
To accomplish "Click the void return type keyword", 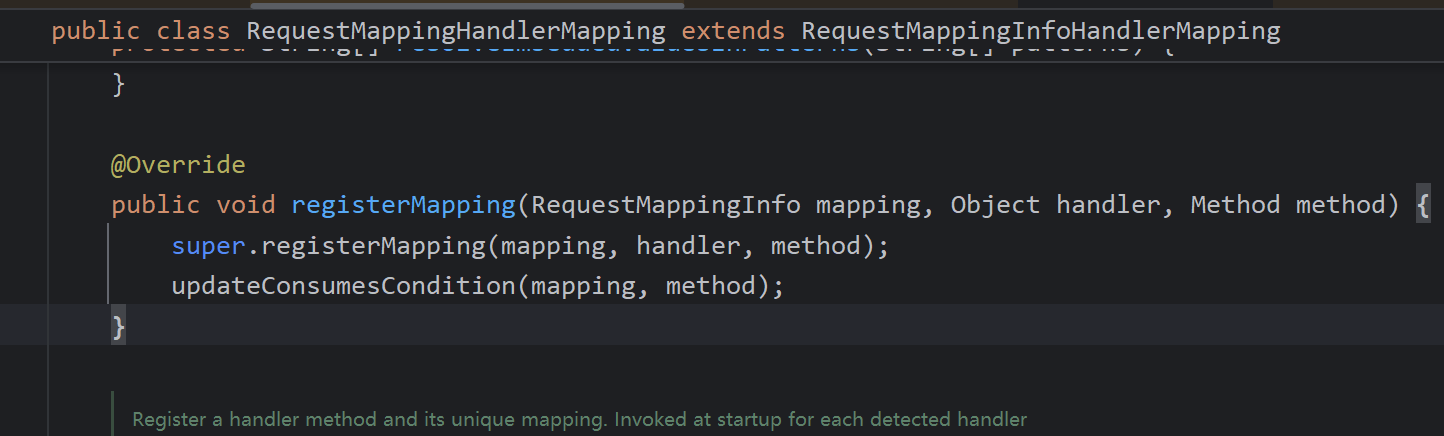I will coord(246,205).
